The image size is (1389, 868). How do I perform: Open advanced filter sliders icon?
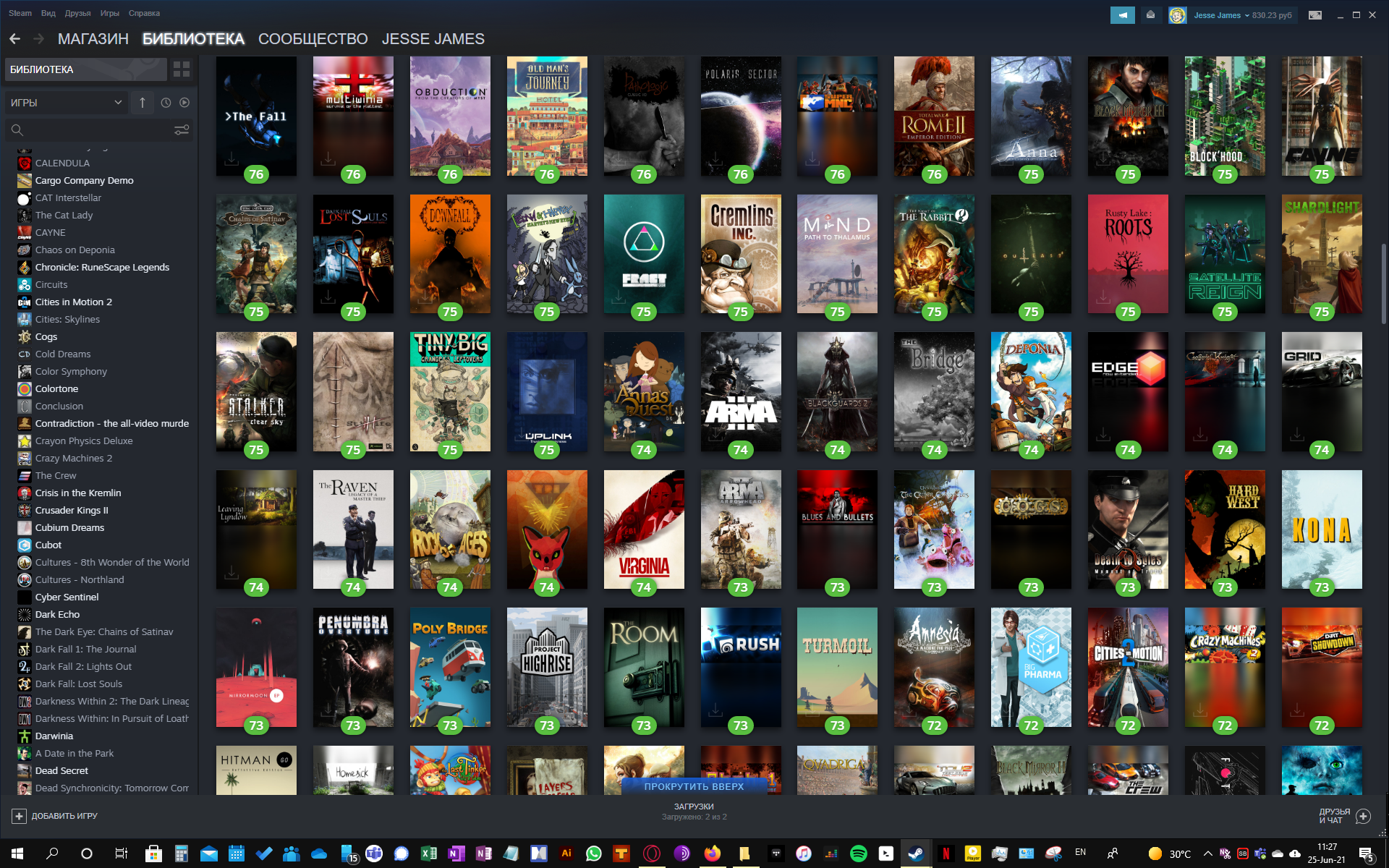pyautogui.click(x=182, y=130)
